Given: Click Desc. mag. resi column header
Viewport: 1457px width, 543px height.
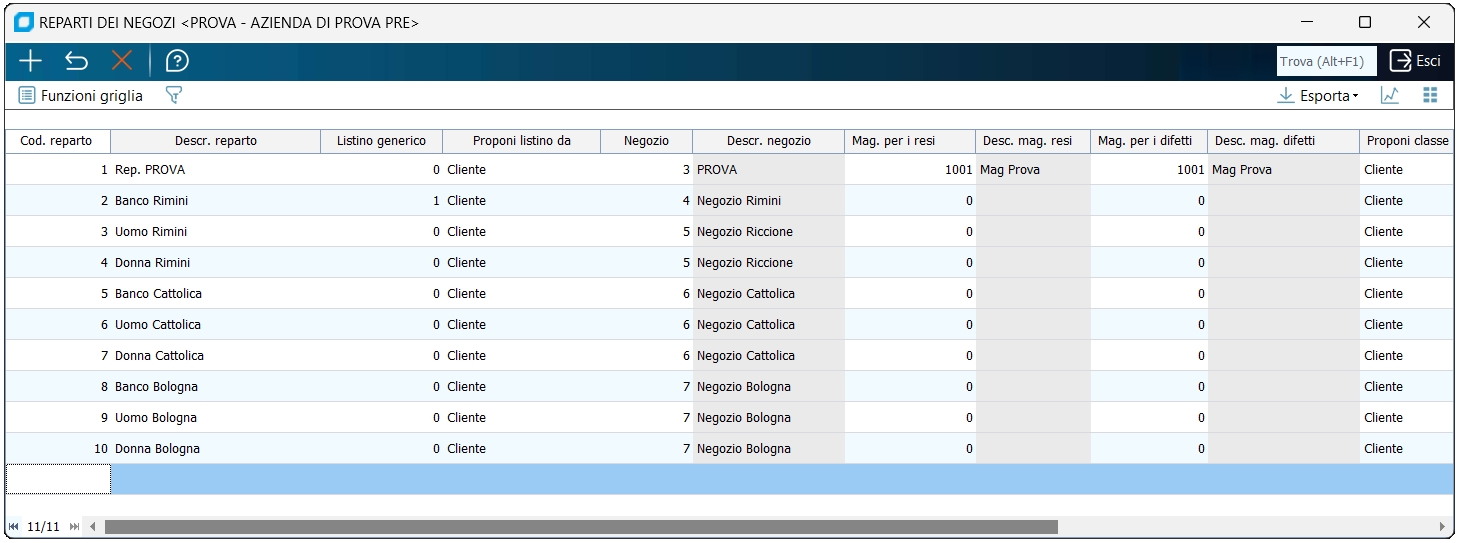Looking at the screenshot, I should tap(1033, 141).
